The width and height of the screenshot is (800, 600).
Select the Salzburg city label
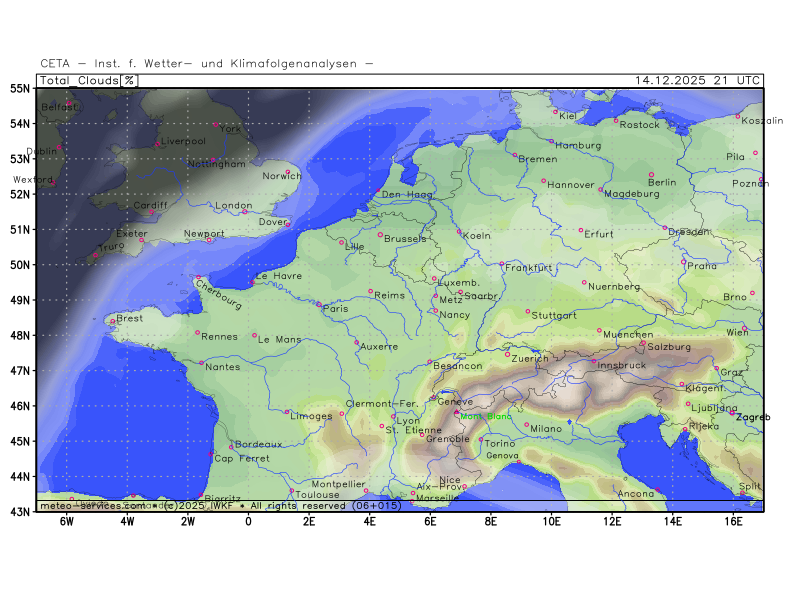click(670, 347)
